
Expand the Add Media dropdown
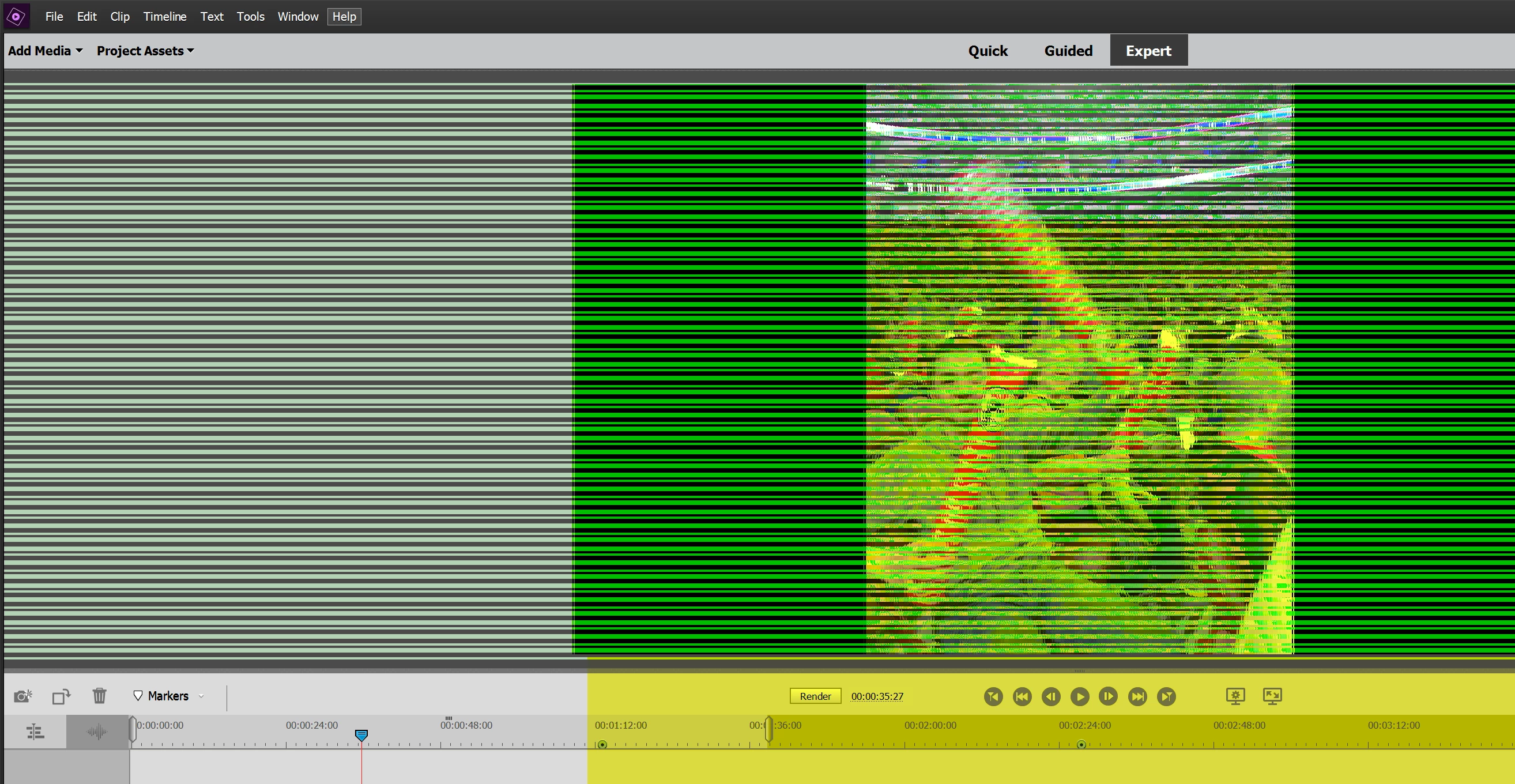point(46,51)
